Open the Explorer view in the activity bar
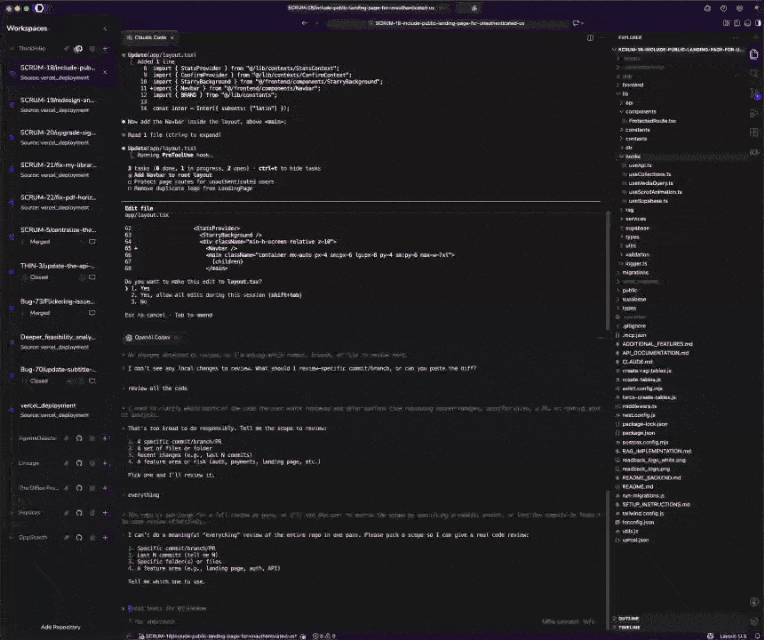The image size is (764, 640). 754,54
